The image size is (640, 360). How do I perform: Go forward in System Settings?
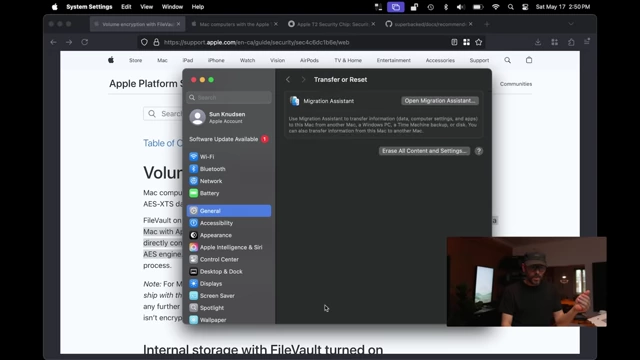coord(303,80)
